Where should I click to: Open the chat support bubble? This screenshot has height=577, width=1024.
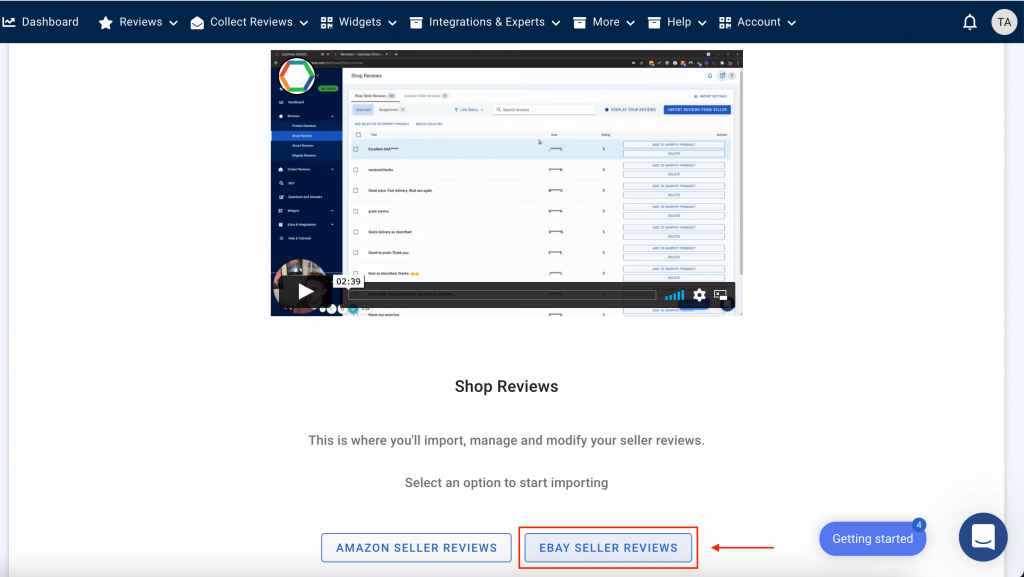(x=983, y=537)
